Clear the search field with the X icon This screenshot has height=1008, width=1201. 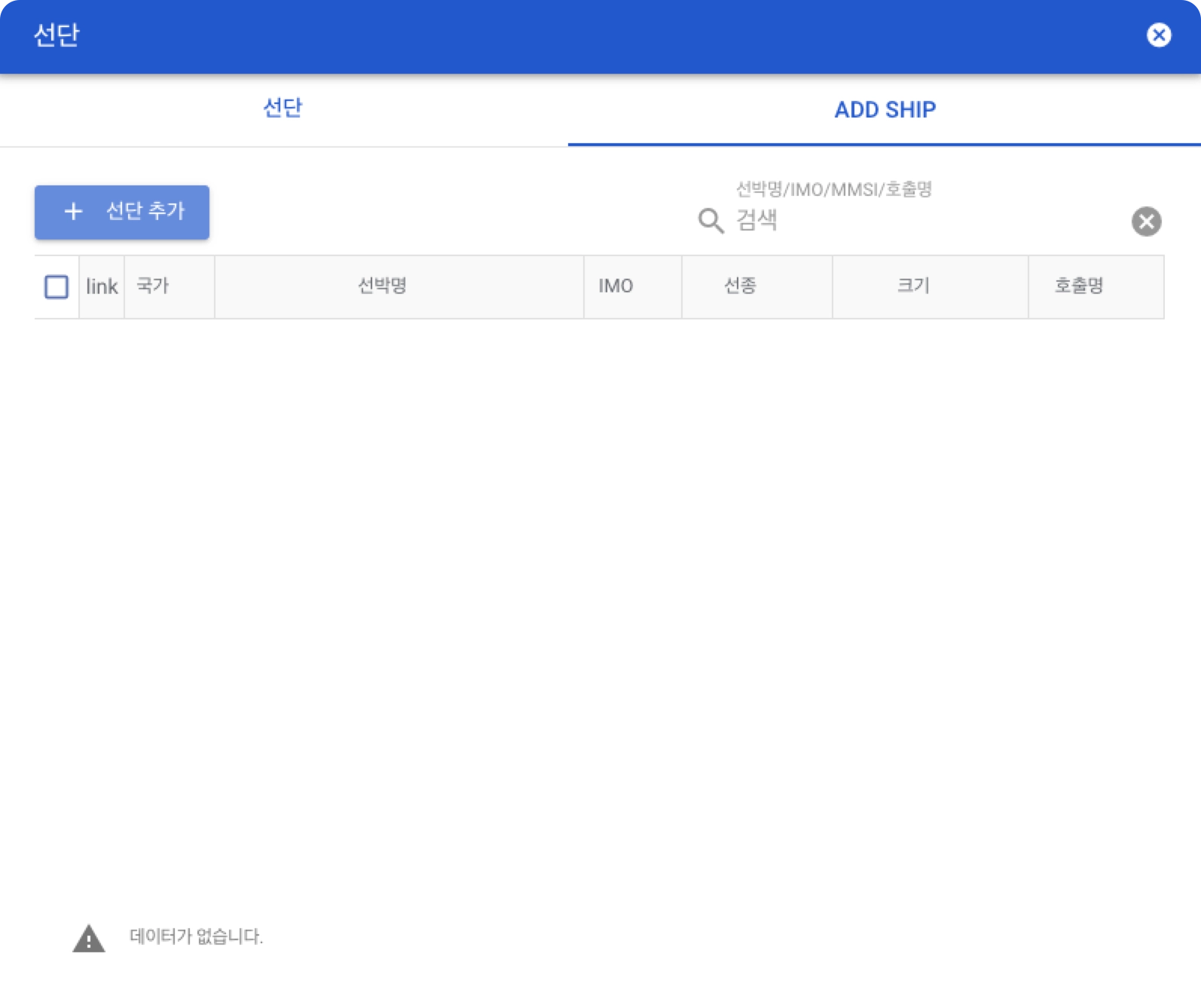tap(1146, 221)
